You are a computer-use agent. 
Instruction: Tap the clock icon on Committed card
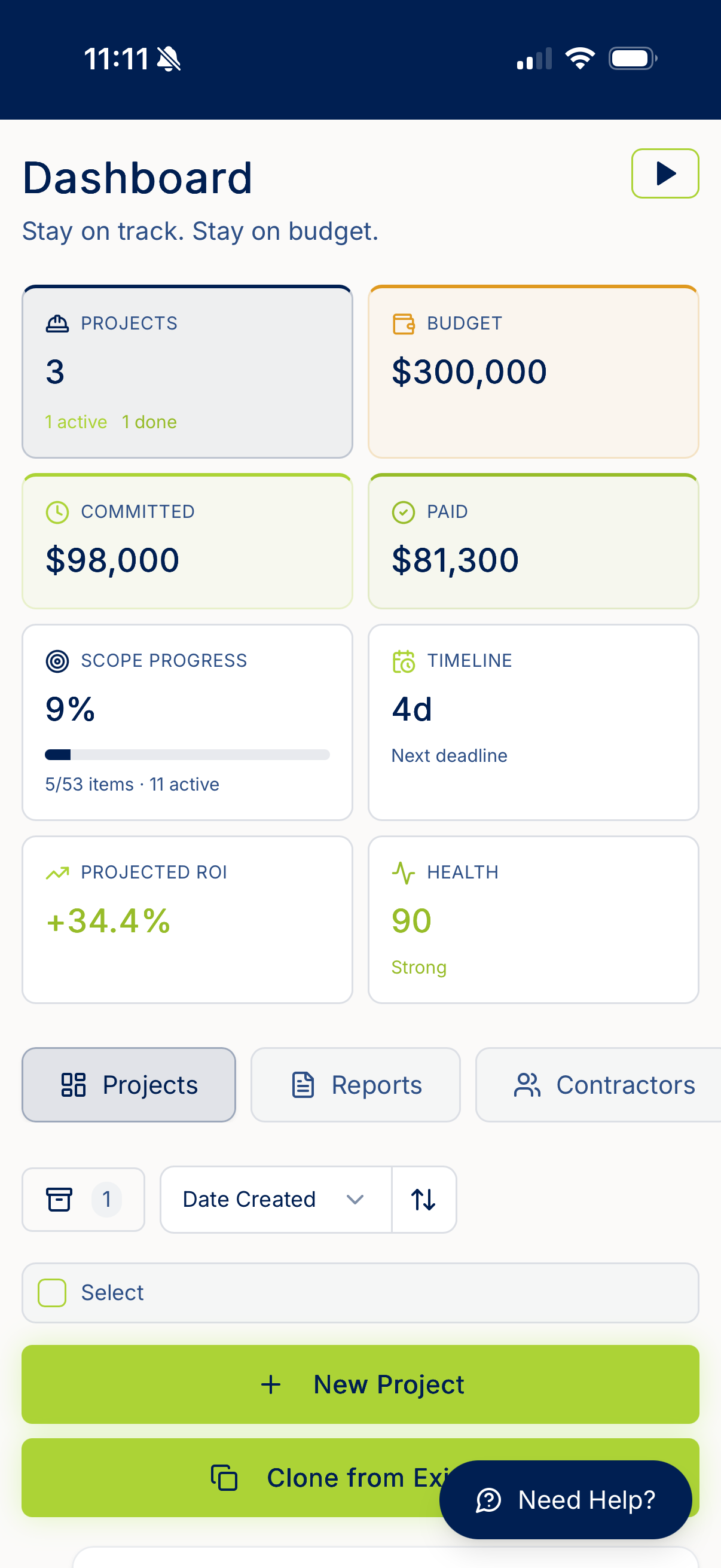(x=57, y=512)
